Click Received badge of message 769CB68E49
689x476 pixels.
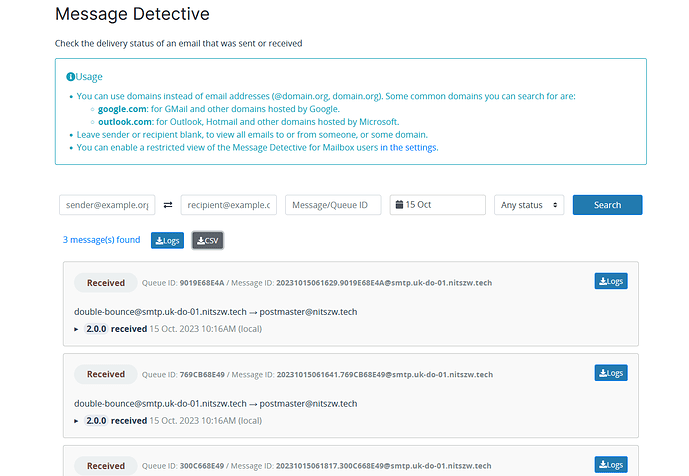[x=106, y=374]
